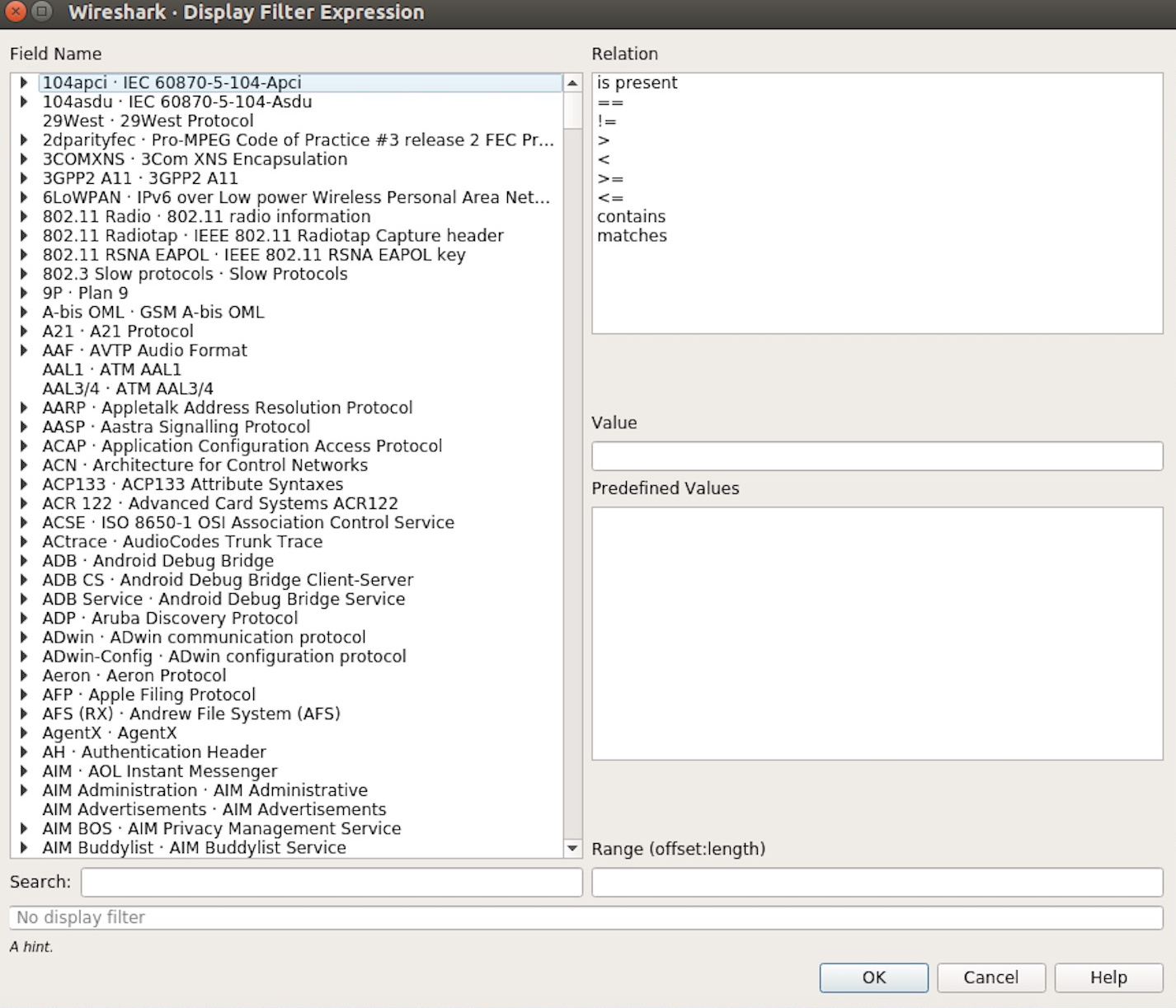Expand the AIM AOL Instant Messenger entry
Image resolution: width=1176 pixels, height=1008 pixels.
pos(23,770)
